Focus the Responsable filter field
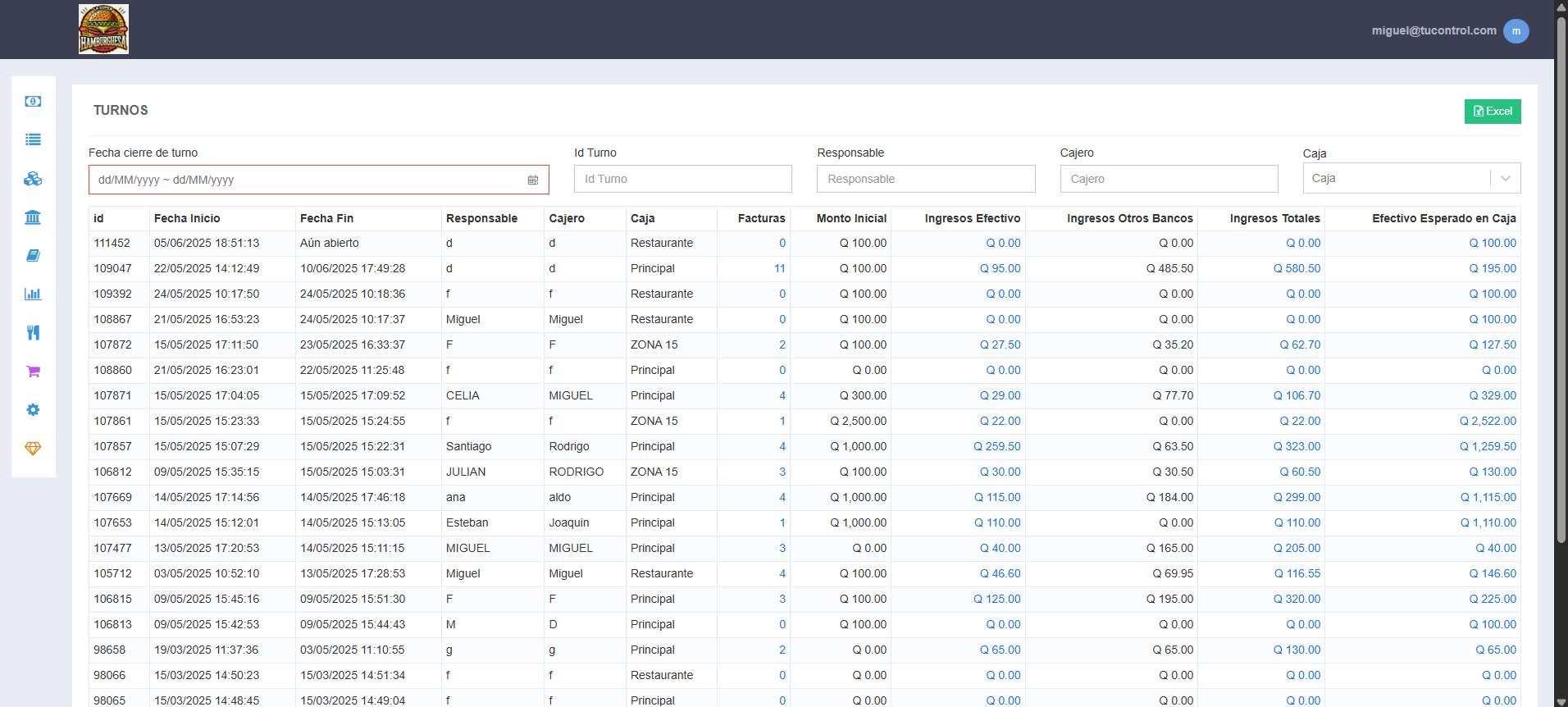The height and width of the screenshot is (707, 1568). (x=926, y=179)
